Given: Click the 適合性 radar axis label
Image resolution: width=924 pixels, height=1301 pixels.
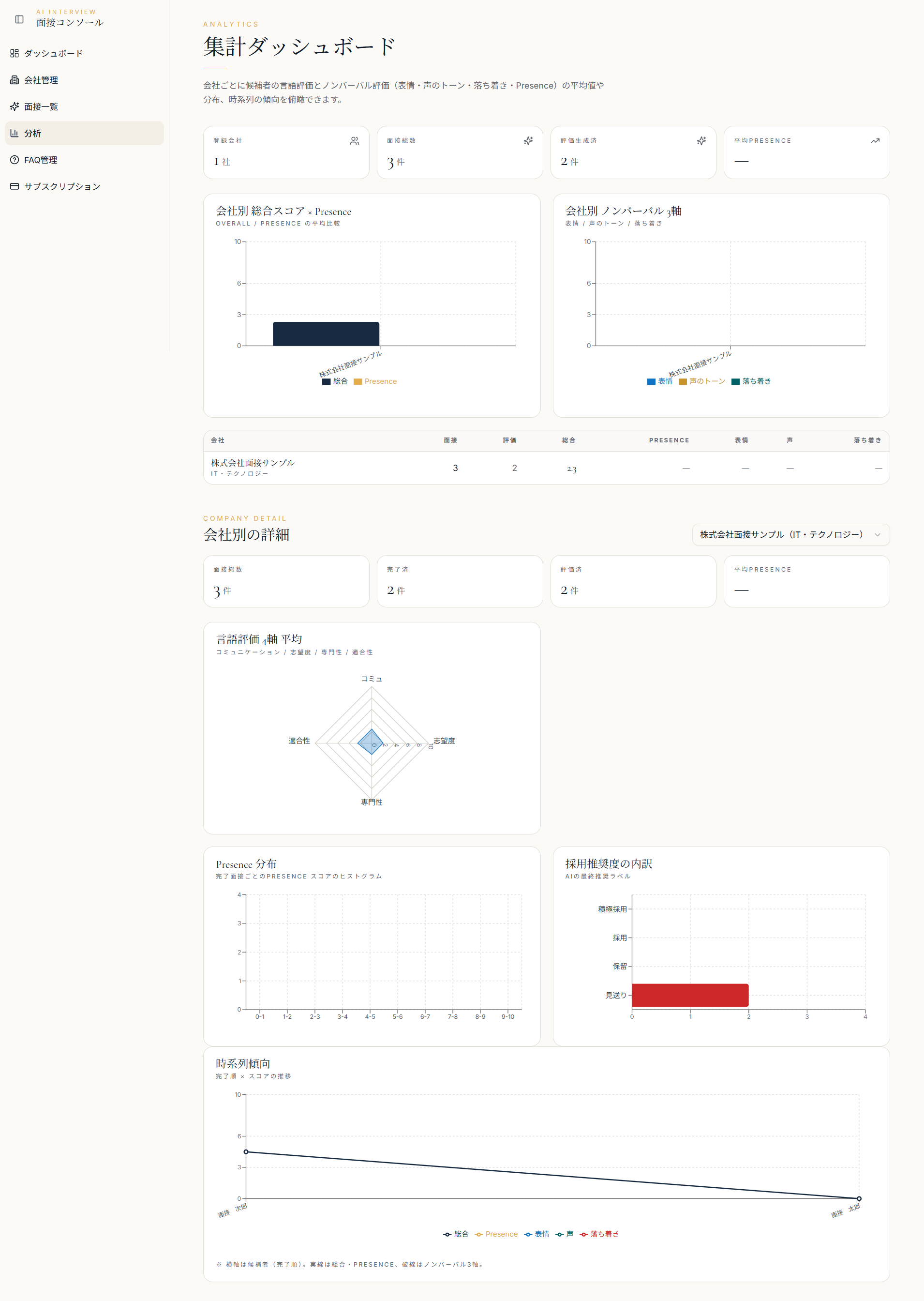Looking at the screenshot, I should click(299, 741).
